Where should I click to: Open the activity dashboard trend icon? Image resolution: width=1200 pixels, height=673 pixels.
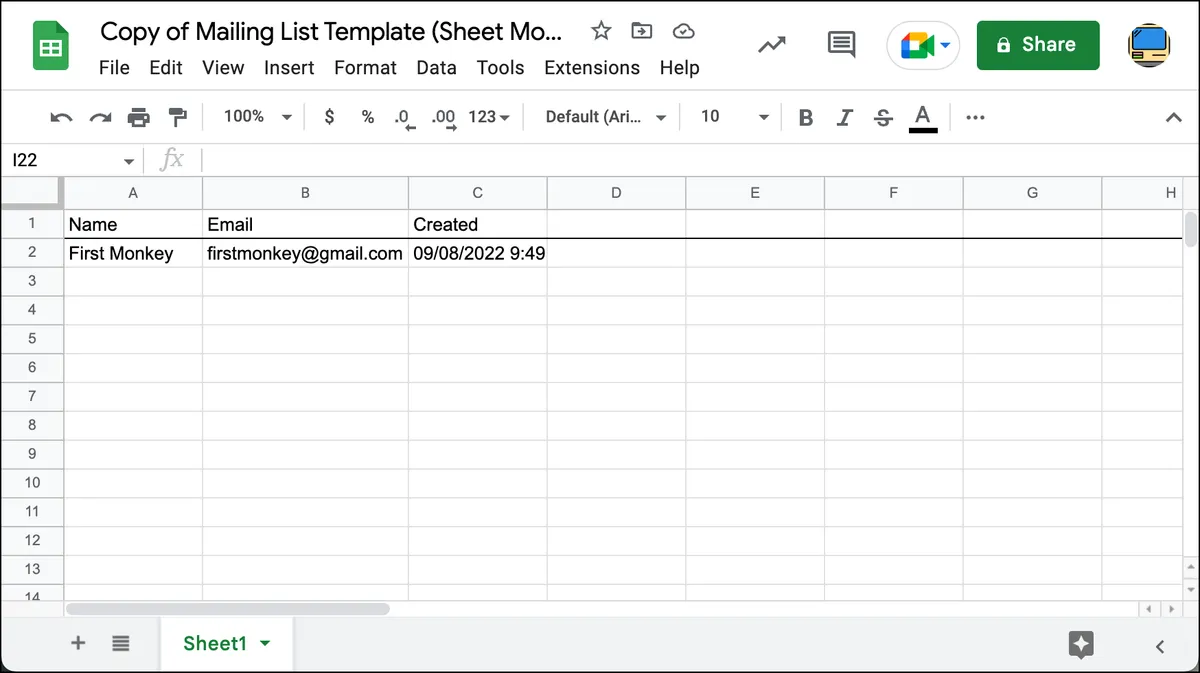pyautogui.click(x=771, y=45)
